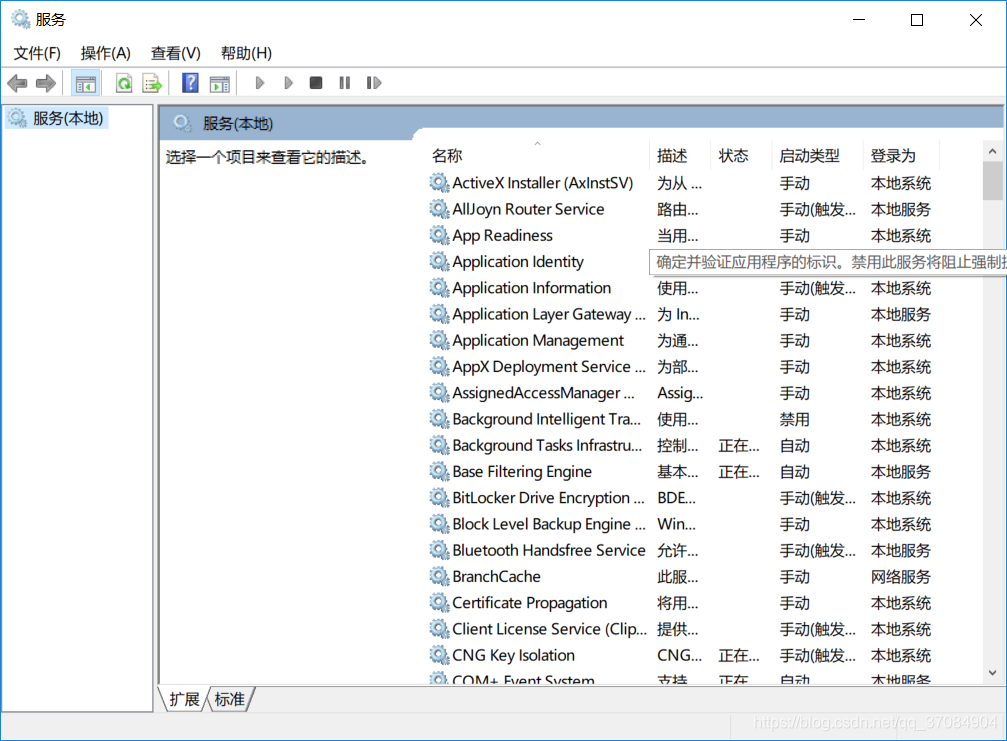Sort by the 启动类型 column header
Screen dimensions: 1007x741
coord(817,155)
